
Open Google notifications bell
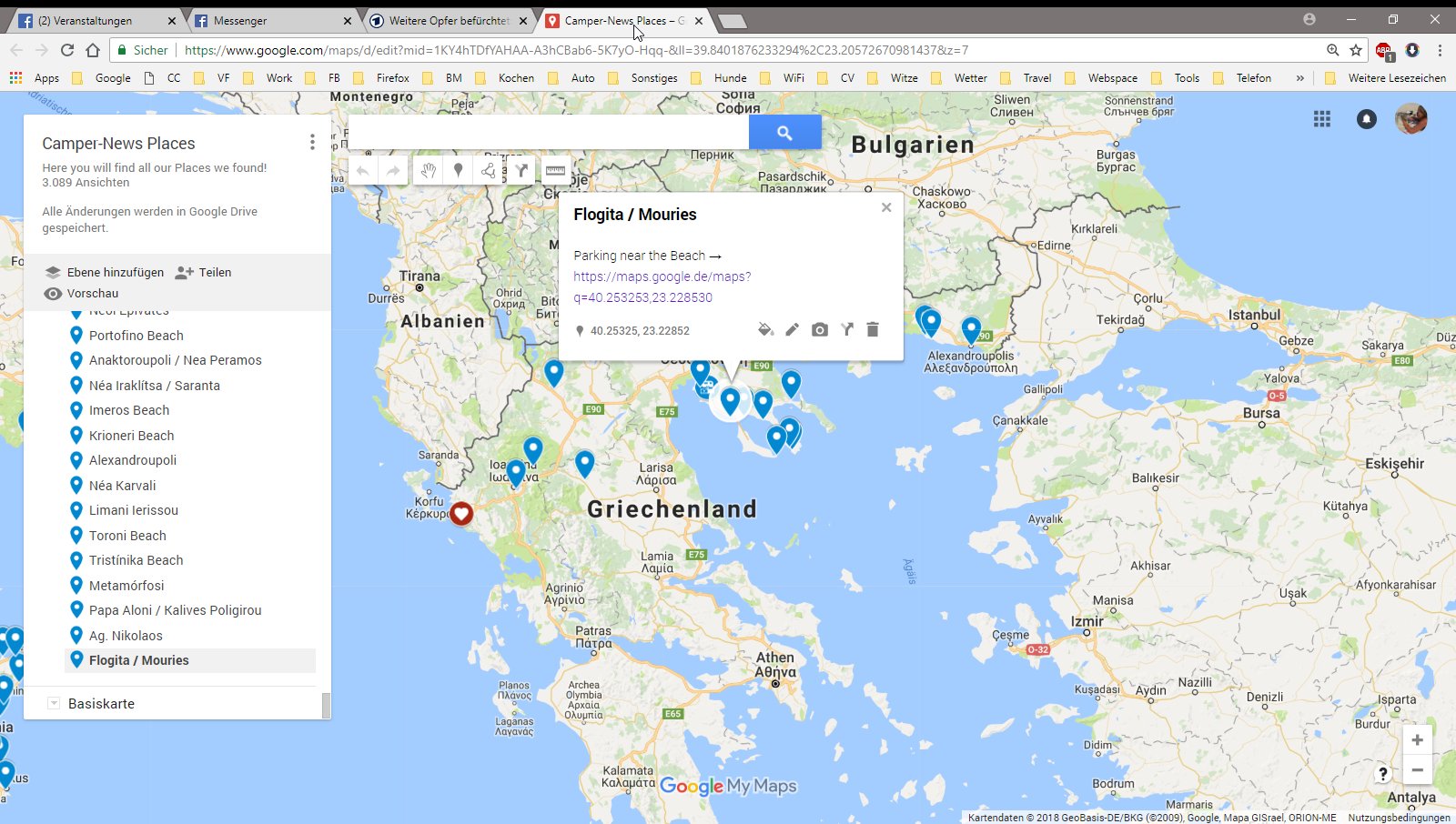pyautogui.click(x=1367, y=119)
